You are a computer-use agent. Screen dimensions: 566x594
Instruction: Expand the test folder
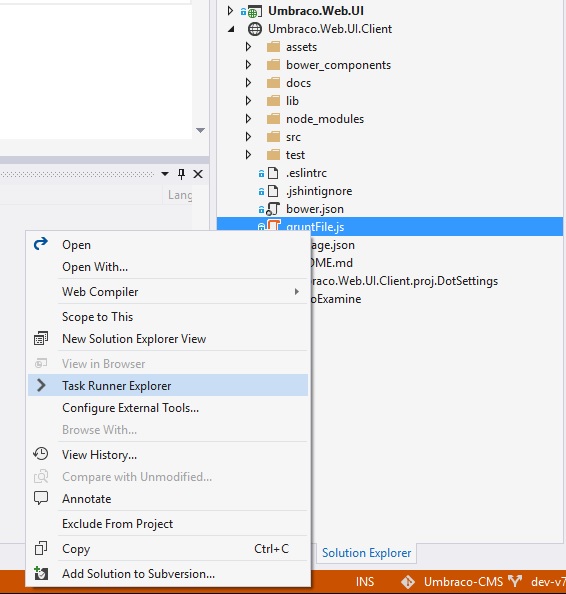[248, 155]
